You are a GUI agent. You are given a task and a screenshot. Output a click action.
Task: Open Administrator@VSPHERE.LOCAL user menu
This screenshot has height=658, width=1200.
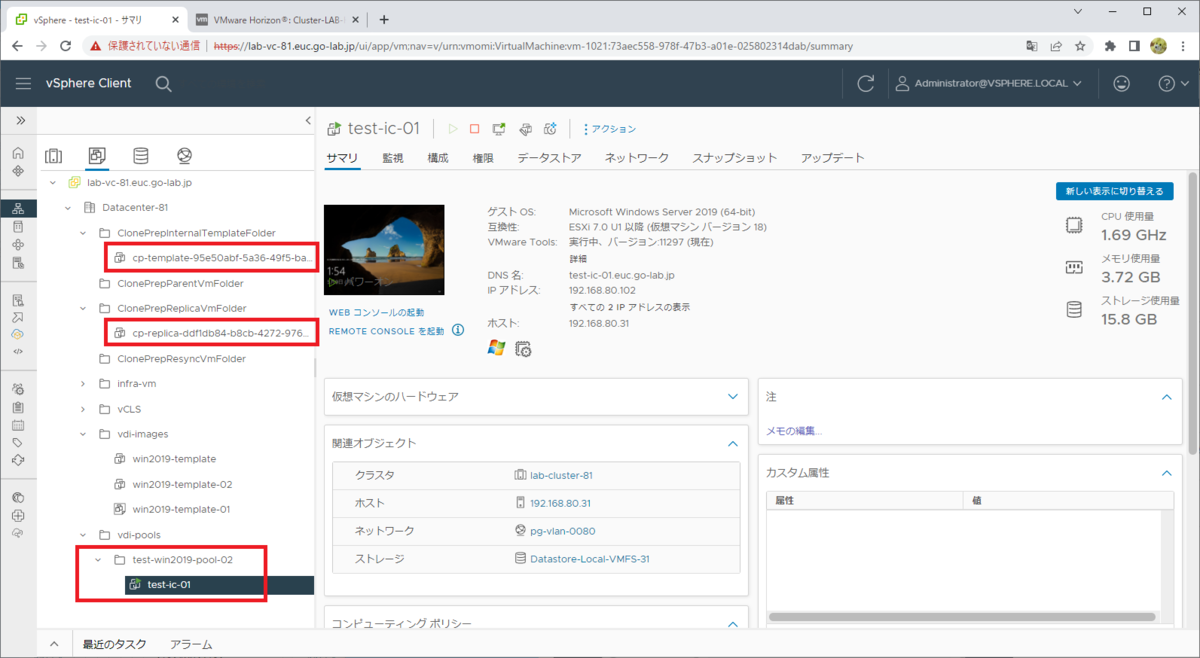click(988, 84)
